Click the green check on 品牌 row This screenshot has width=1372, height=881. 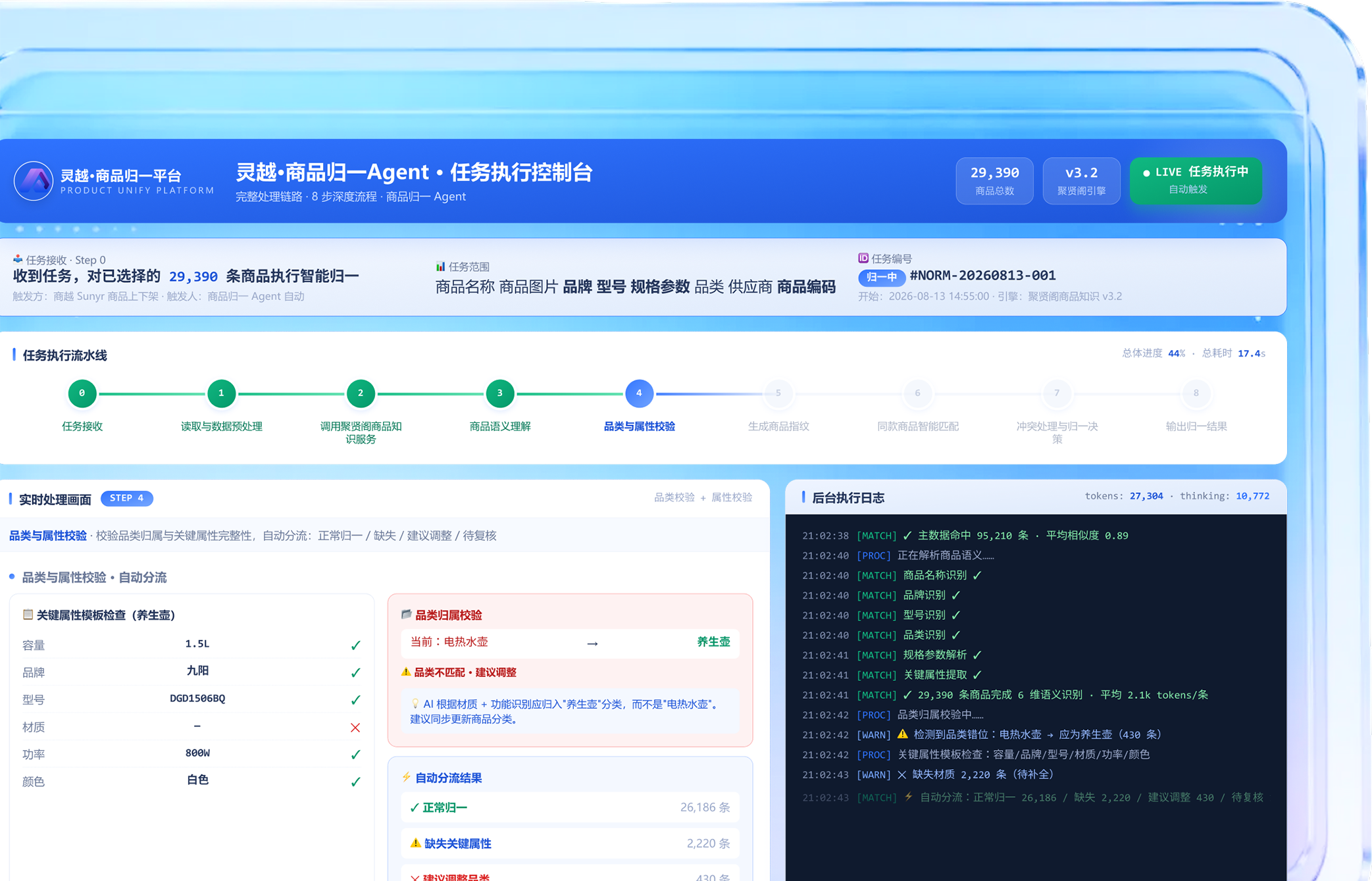(x=355, y=672)
